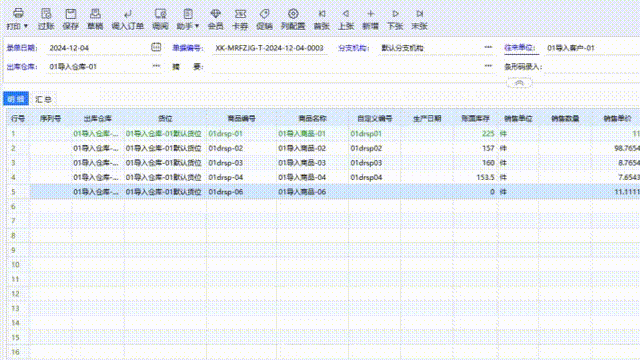640x360 pixels.
Task: Click the 条形码录入 barcode input field
Action: pyautogui.click(x=592, y=67)
